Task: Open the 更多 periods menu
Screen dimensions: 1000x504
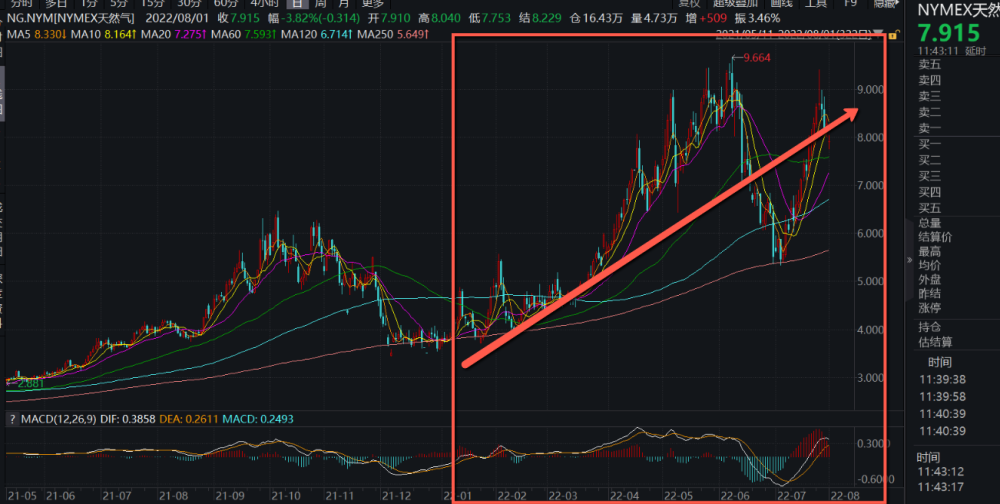Action: [372, 3]
